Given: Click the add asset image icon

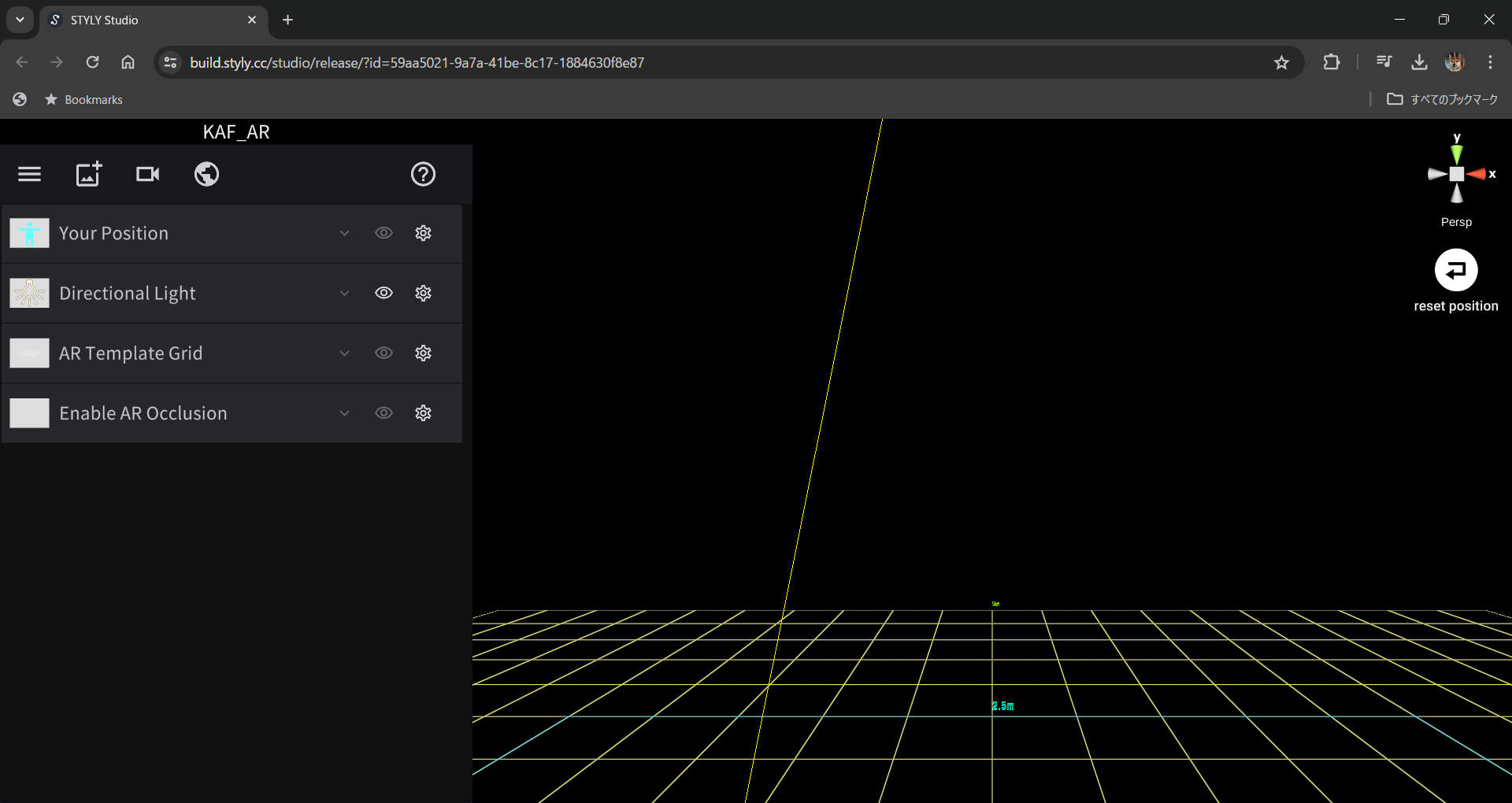Looking at the screenshot, I should coord(88,174).
